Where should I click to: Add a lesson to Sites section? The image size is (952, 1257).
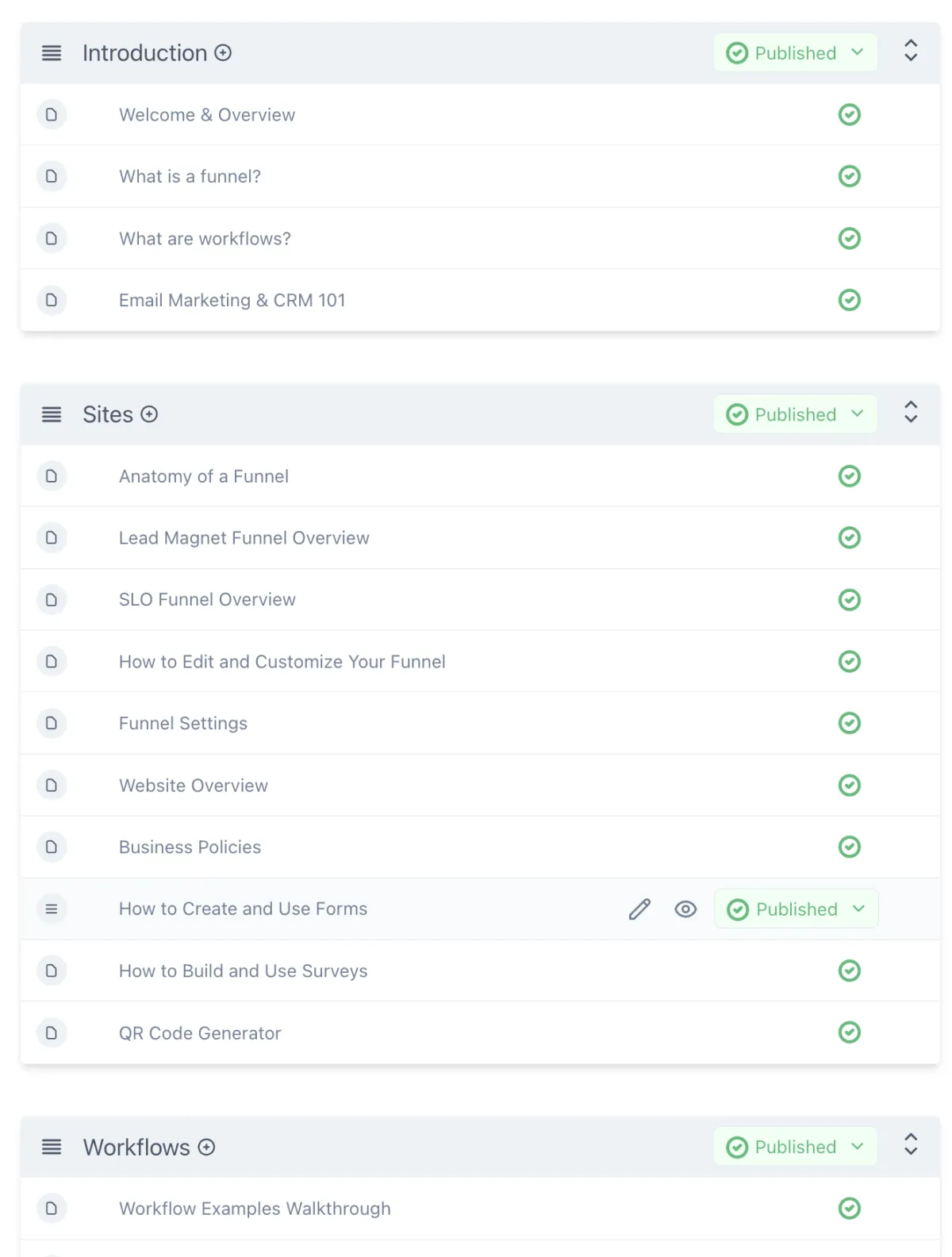point(149,414)
